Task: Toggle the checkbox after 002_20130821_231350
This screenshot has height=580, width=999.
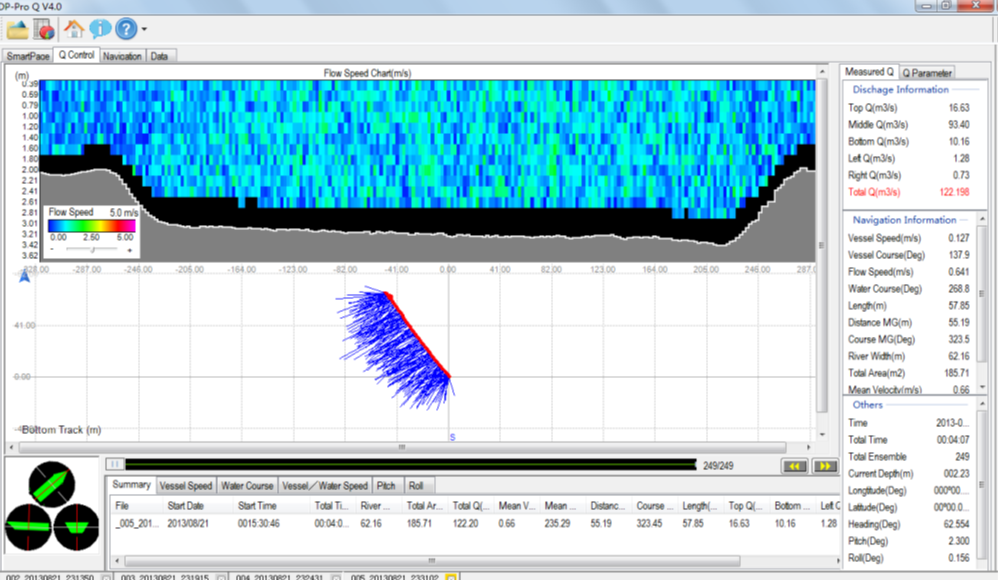Action: coord(106,577)
